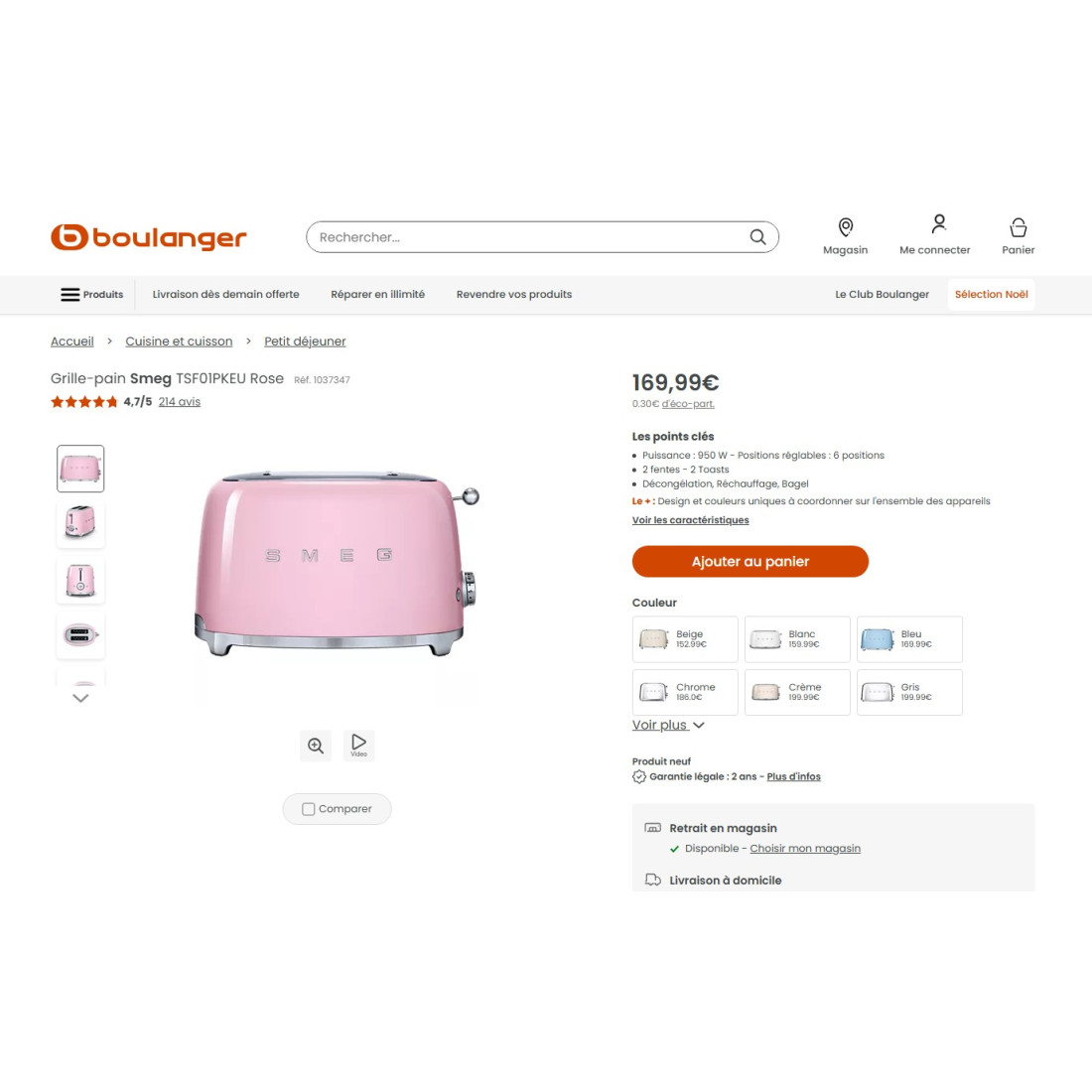Open the 214 avis reviews link
1092x1092 pixels.
pos(180,402)
